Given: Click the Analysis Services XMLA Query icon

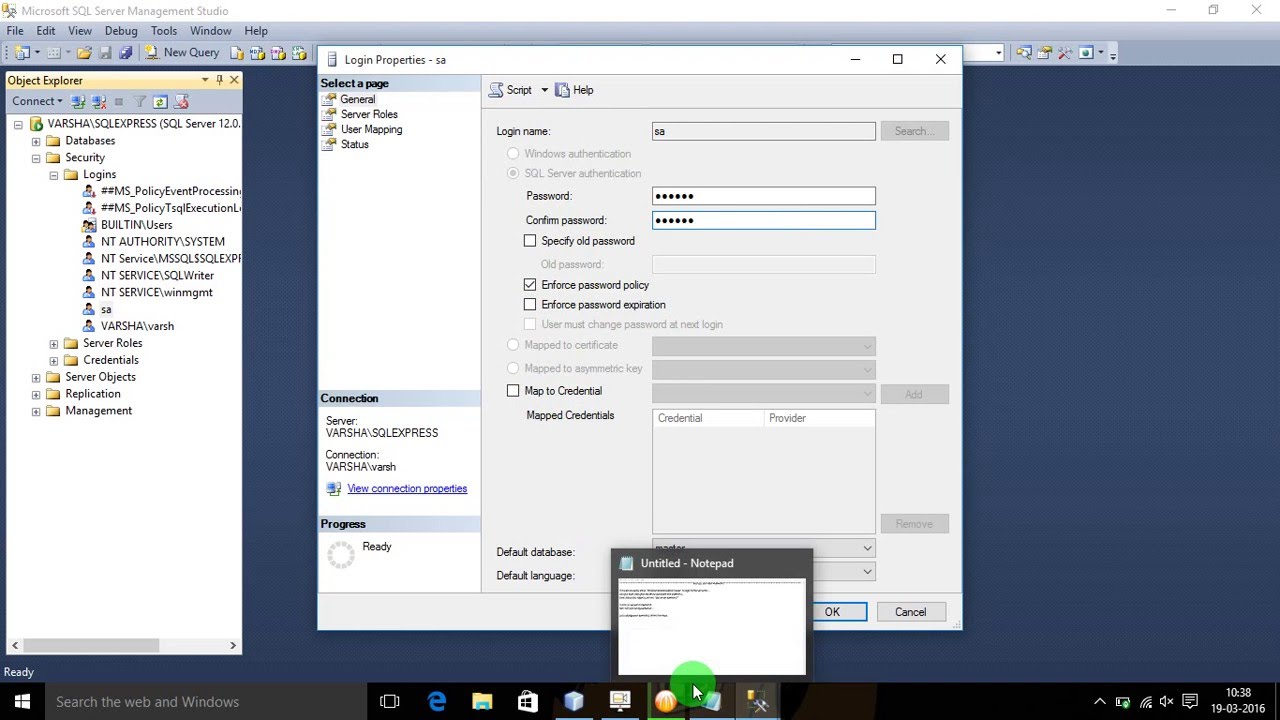Looking at the screenshot, I should pyautogui.click(x=299, y=52).
